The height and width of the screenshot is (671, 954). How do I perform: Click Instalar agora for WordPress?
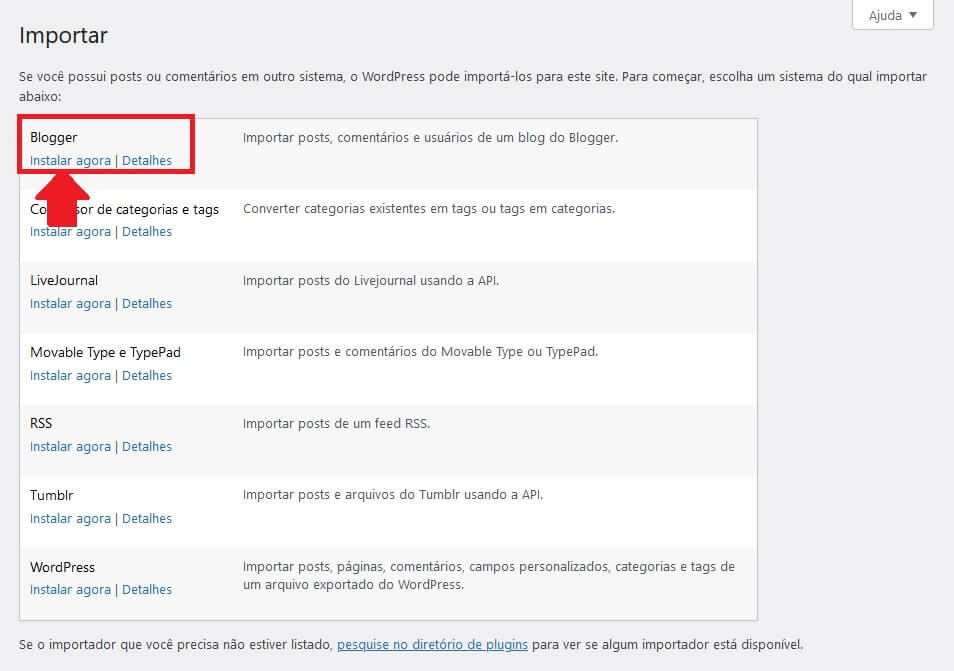[x=71, y=589]
